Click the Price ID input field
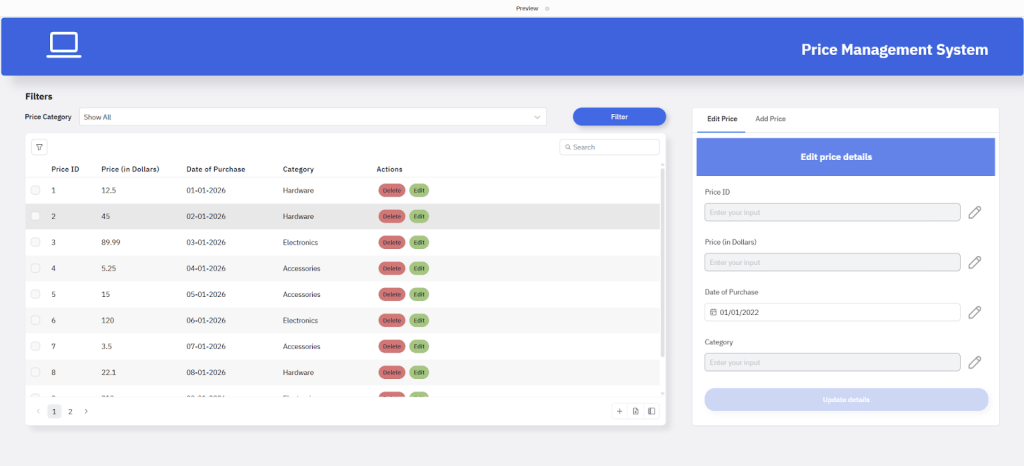Image resolution: width=1024 pixels, height=466 pixels. click(832, 212)
